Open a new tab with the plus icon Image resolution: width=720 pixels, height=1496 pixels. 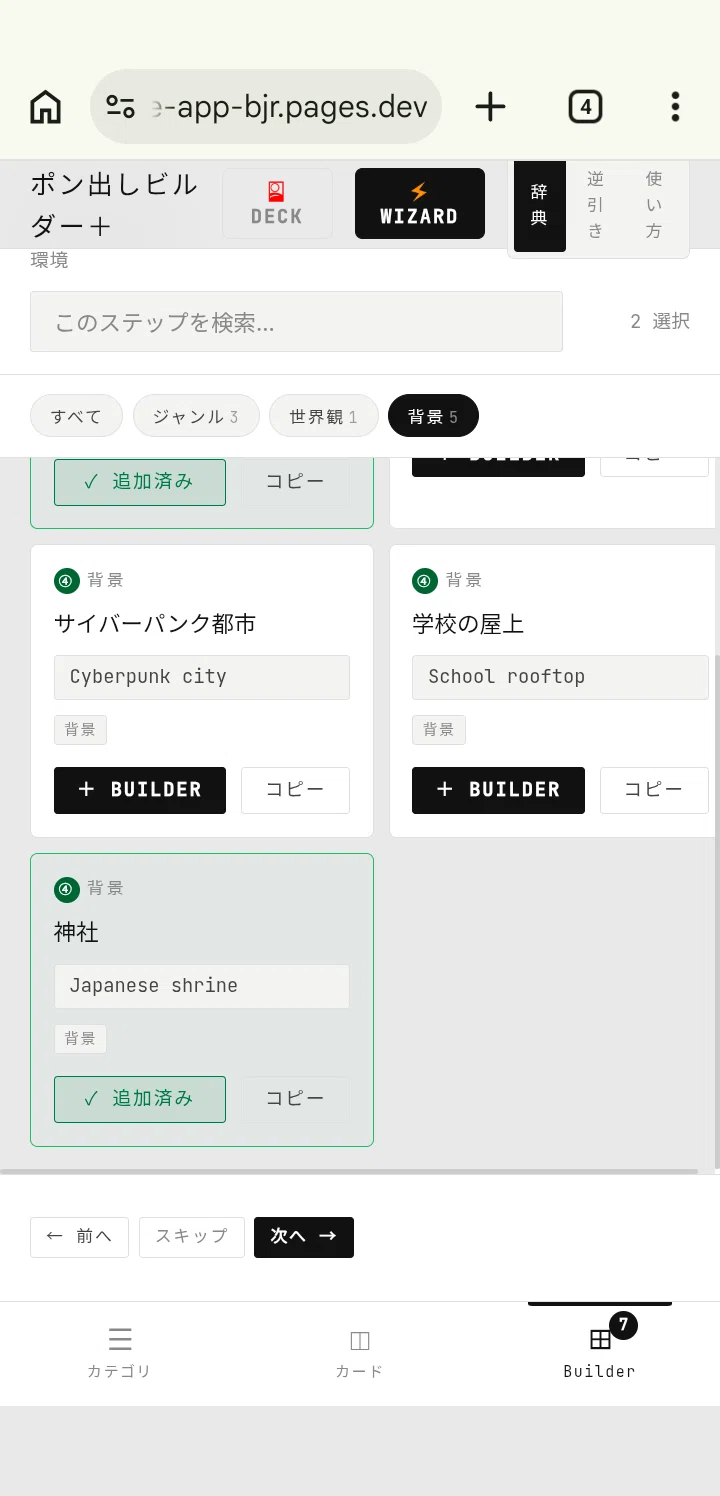[x=490, y=106]
